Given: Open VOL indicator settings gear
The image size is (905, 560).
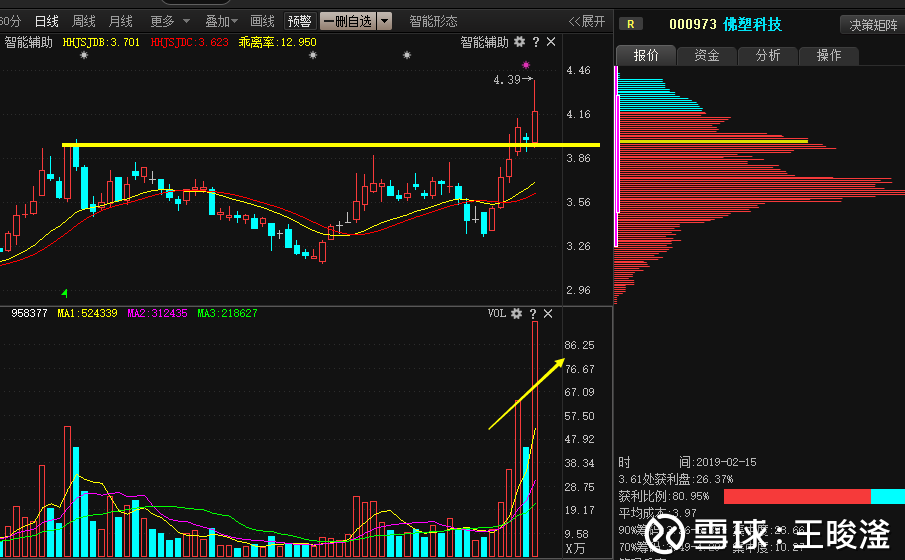Looking at the screenshot, I should (517, 313).
